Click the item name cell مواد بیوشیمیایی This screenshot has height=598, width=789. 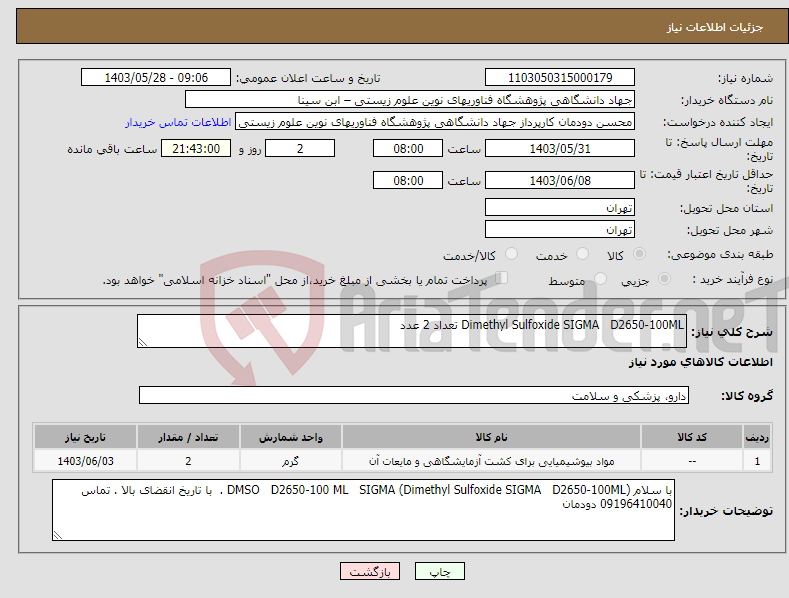click(x=491, y=461)
